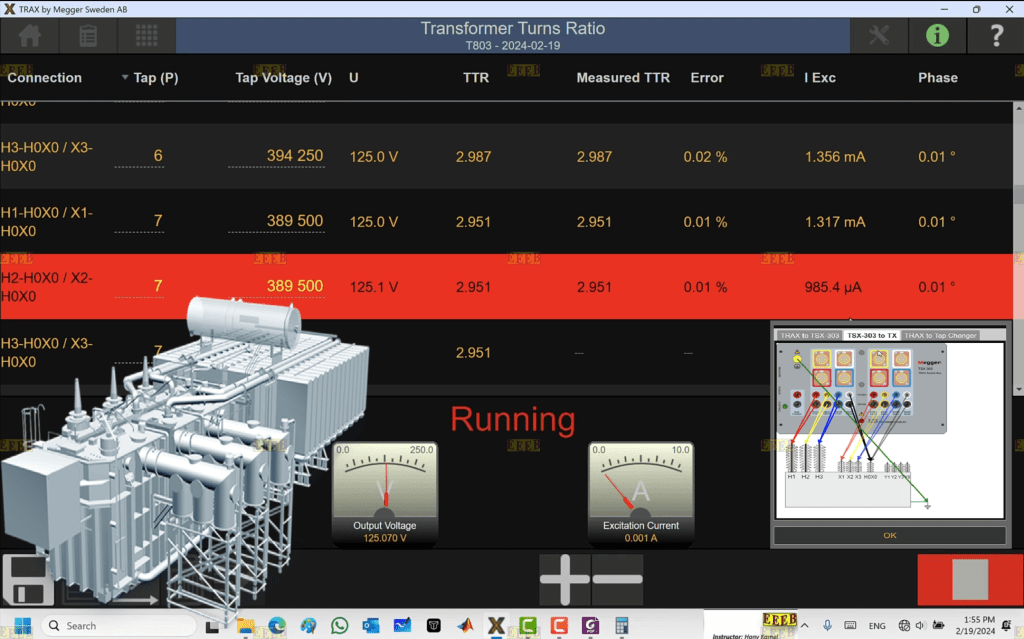This screenshot has width=1024, height=639.
Task: Click the Tap Voltage (V) column header
Action: point(283,78)
